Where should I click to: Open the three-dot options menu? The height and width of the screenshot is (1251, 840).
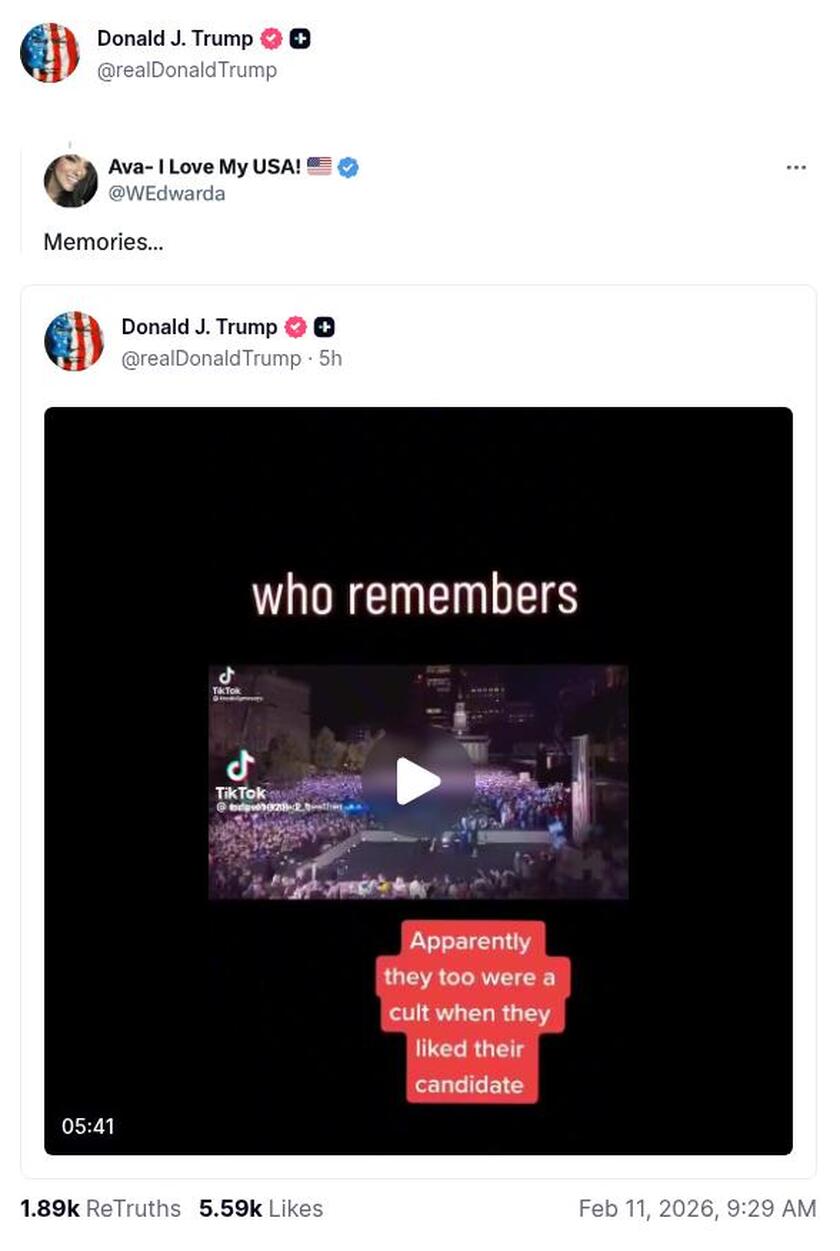coord(796,167)
